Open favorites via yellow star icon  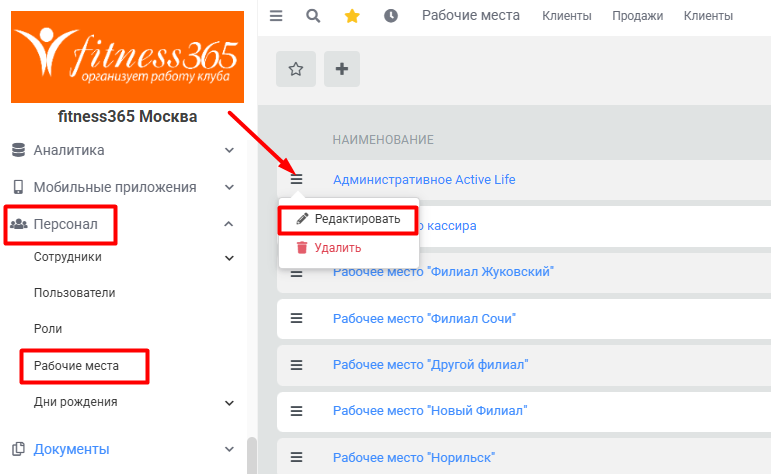352,16
